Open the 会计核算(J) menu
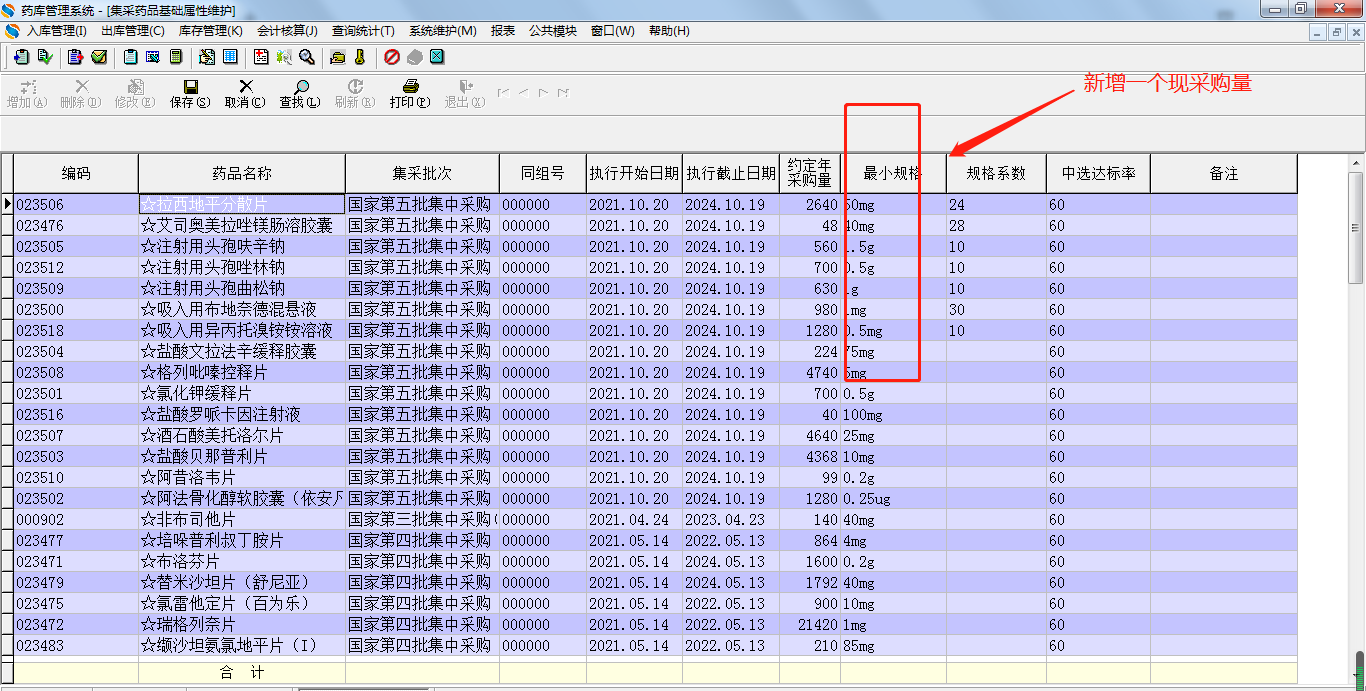This screenshot has width=1366, height=691. tap(287, 31)
